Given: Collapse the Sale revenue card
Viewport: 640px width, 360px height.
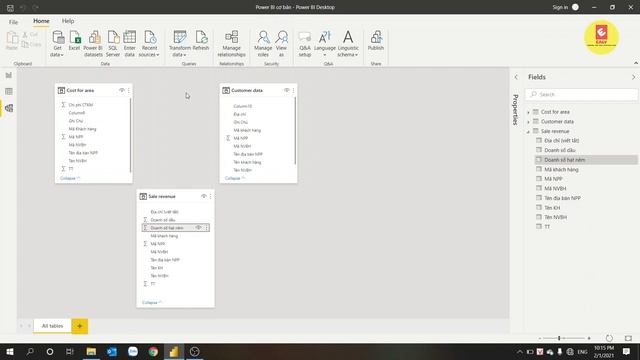Looking at the screenshot, I should click(152, 302).
